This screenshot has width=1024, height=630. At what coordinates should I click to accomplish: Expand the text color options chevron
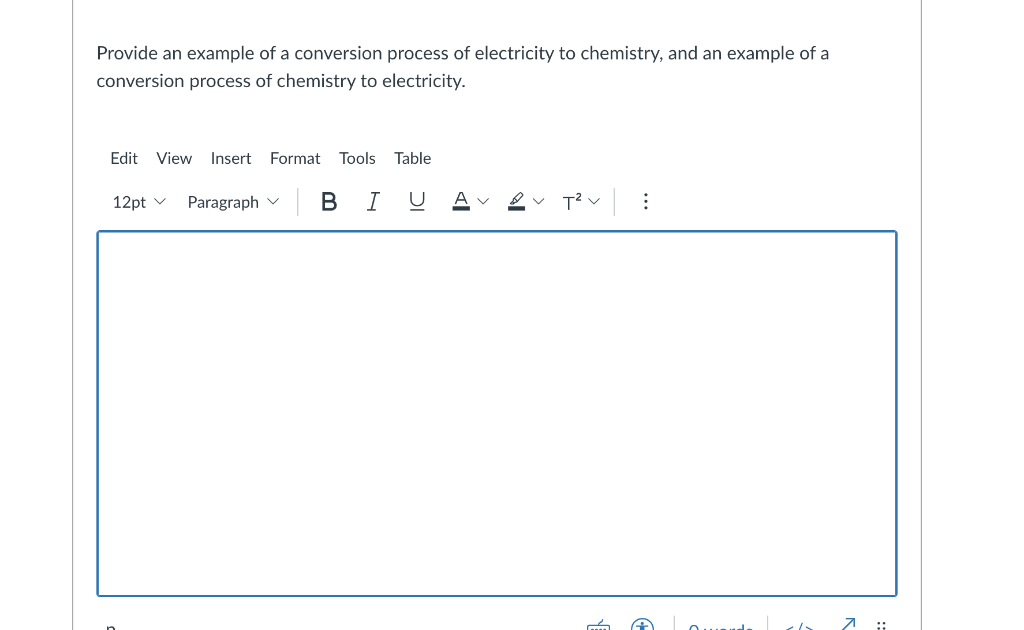[483, 201]
